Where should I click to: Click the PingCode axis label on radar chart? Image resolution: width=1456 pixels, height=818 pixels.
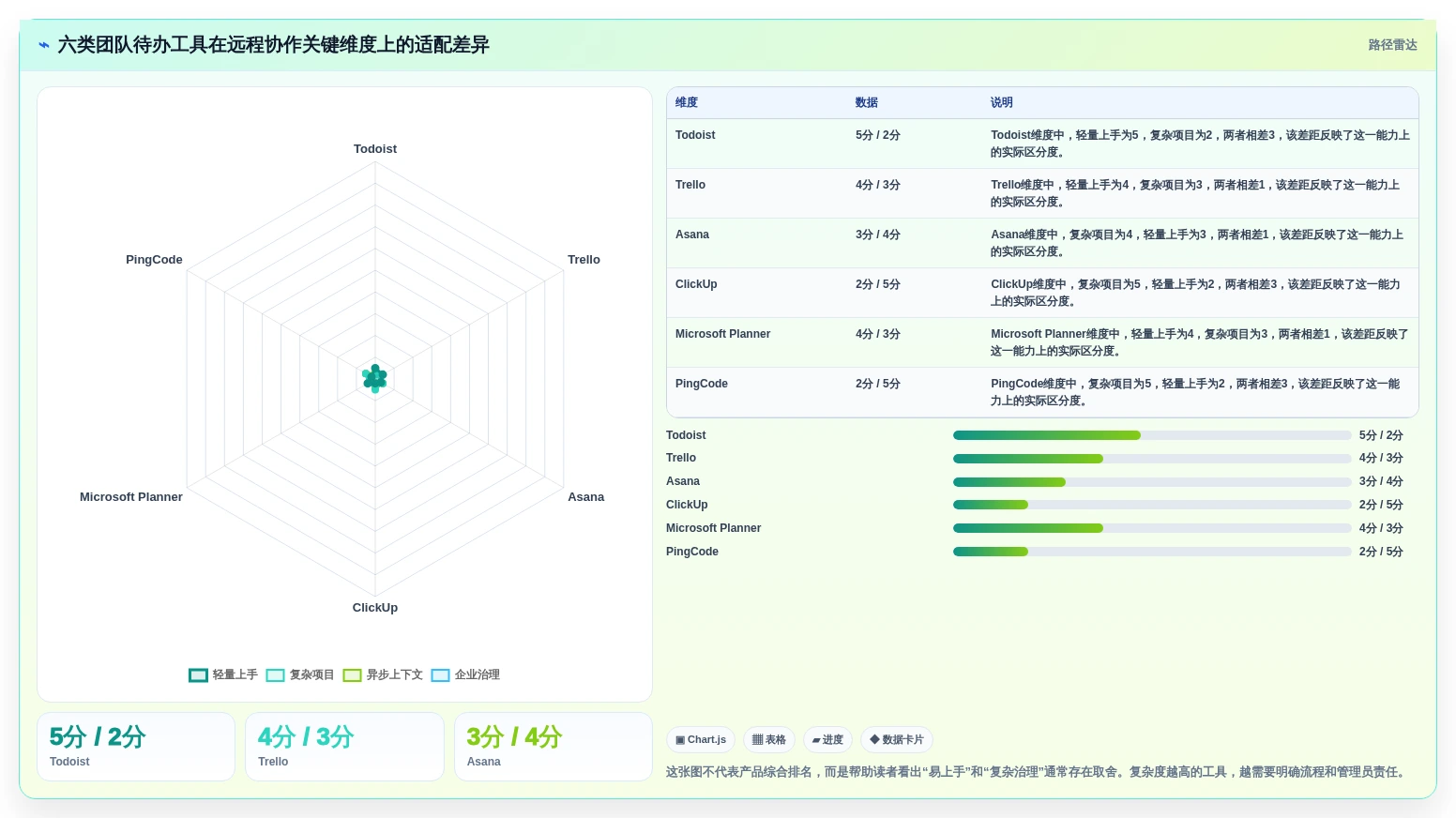point(154,260)
